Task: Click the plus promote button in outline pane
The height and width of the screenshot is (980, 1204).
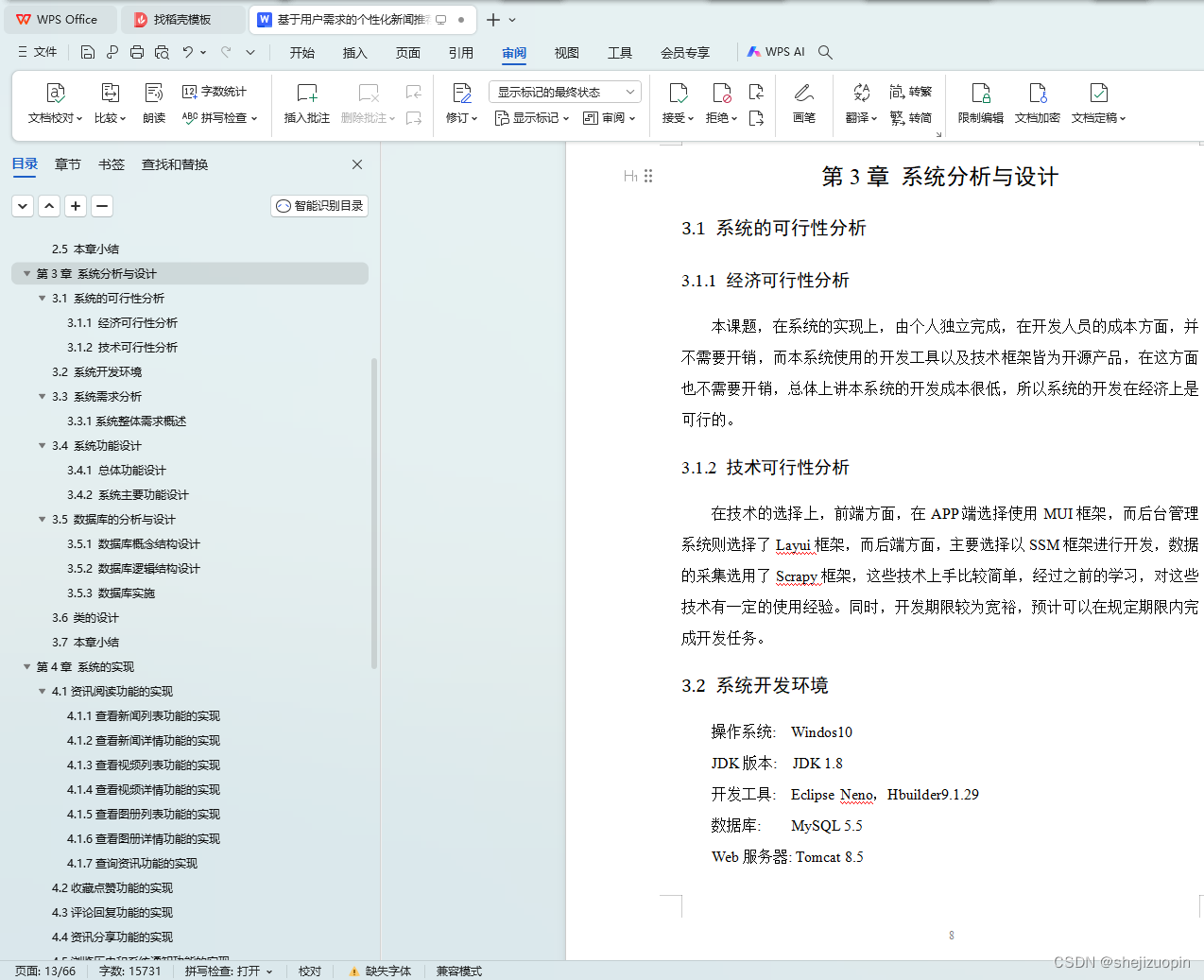Action: click(77, 206)
